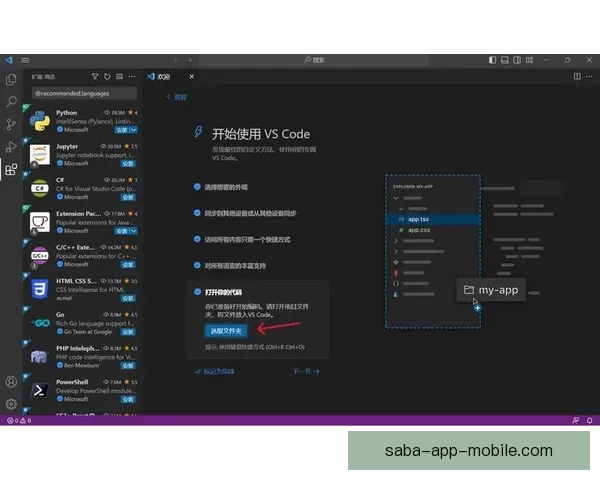This screenshot has width=600, height=480.
Task: Install the Python extension
Action: 122,130
